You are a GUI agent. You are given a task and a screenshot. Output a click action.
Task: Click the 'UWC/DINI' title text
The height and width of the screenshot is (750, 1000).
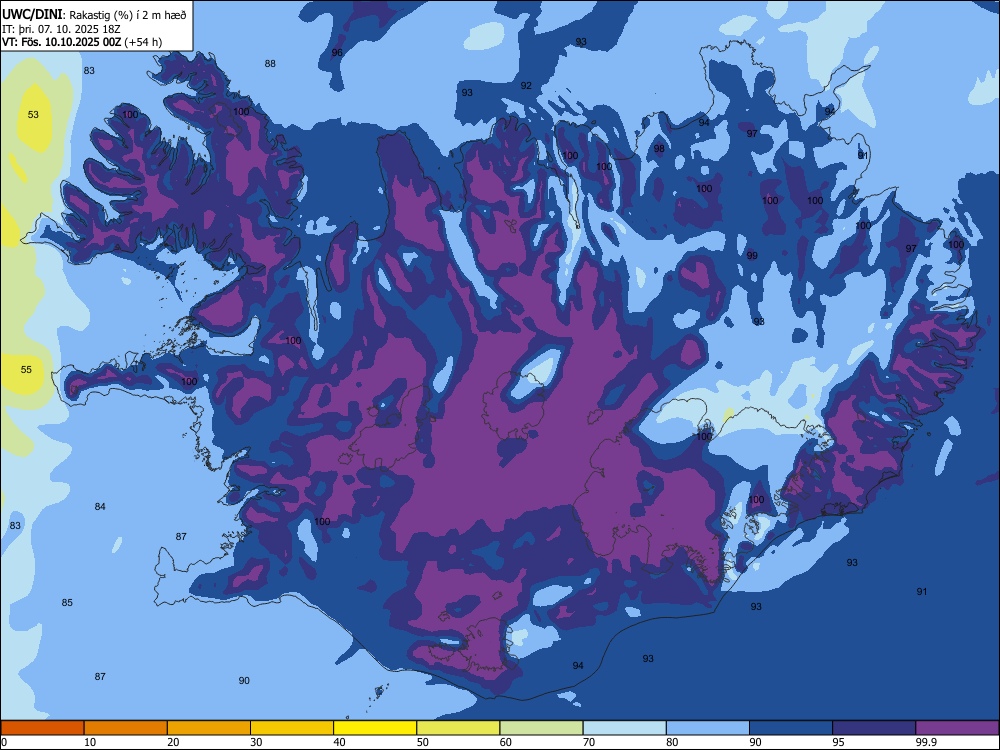[x=32, y=14]
